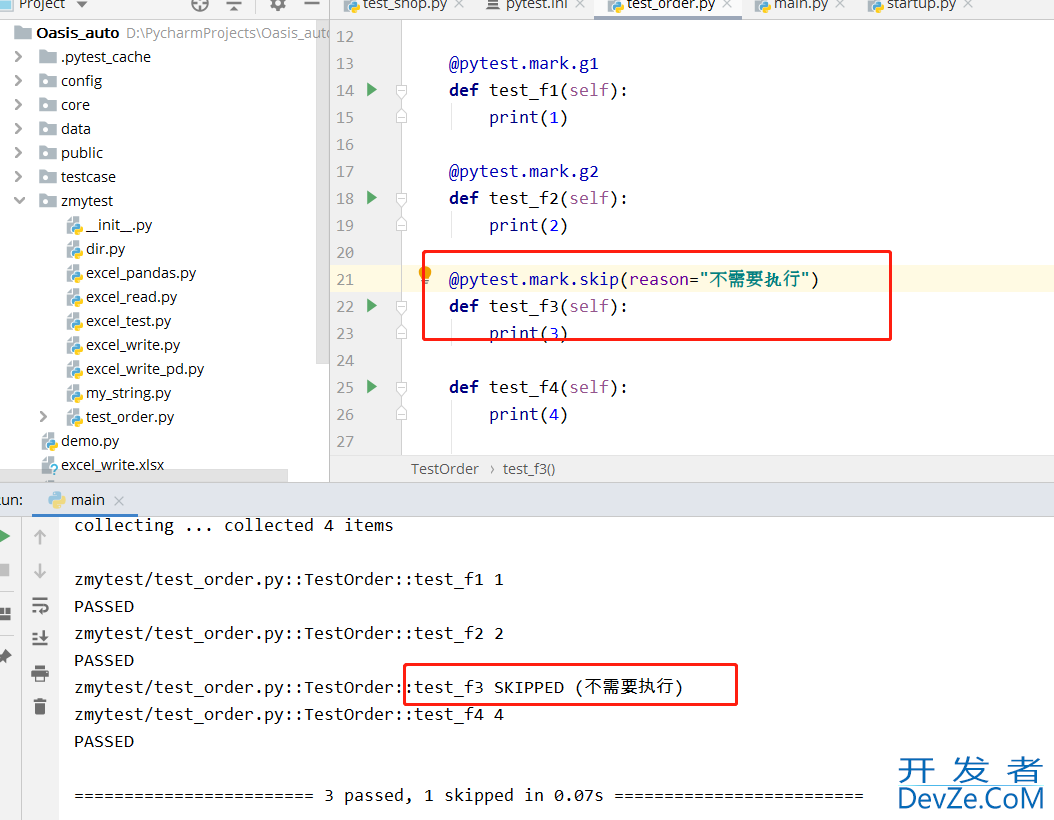The image size is (1054, 820).
Task: Close the main run tab
Action: [119, 501]
